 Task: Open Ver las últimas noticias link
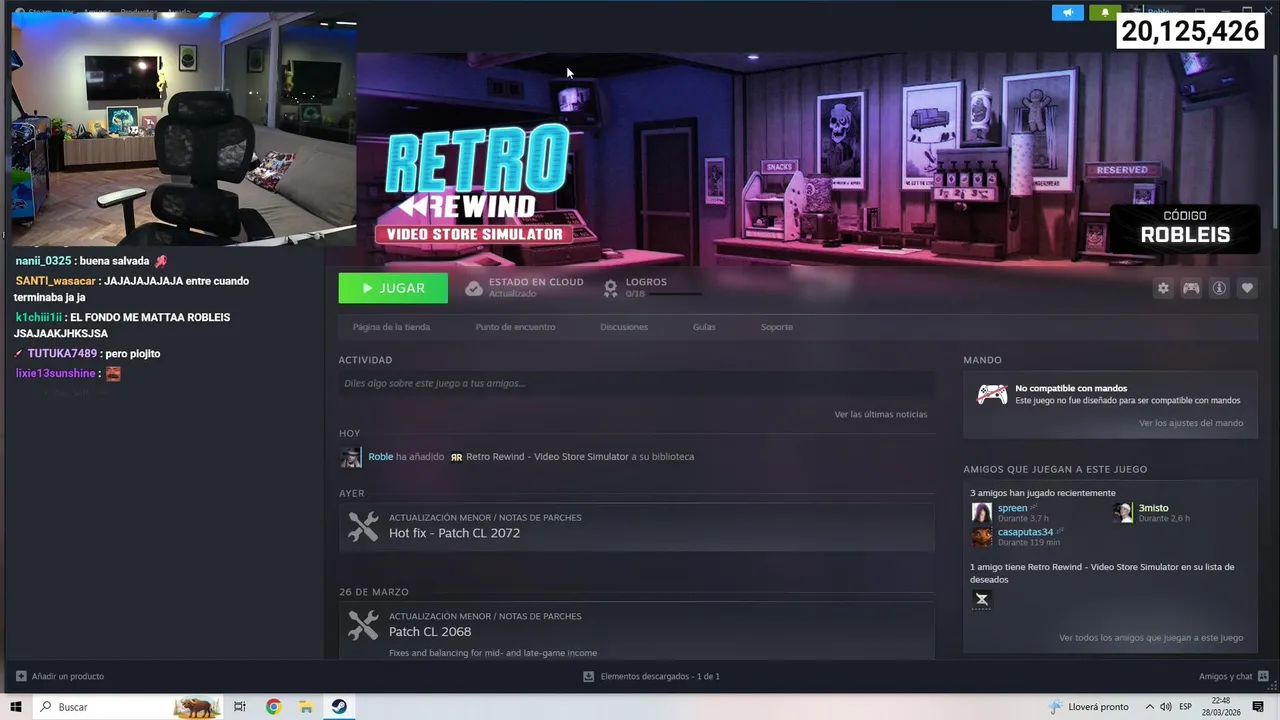[881, 414]
